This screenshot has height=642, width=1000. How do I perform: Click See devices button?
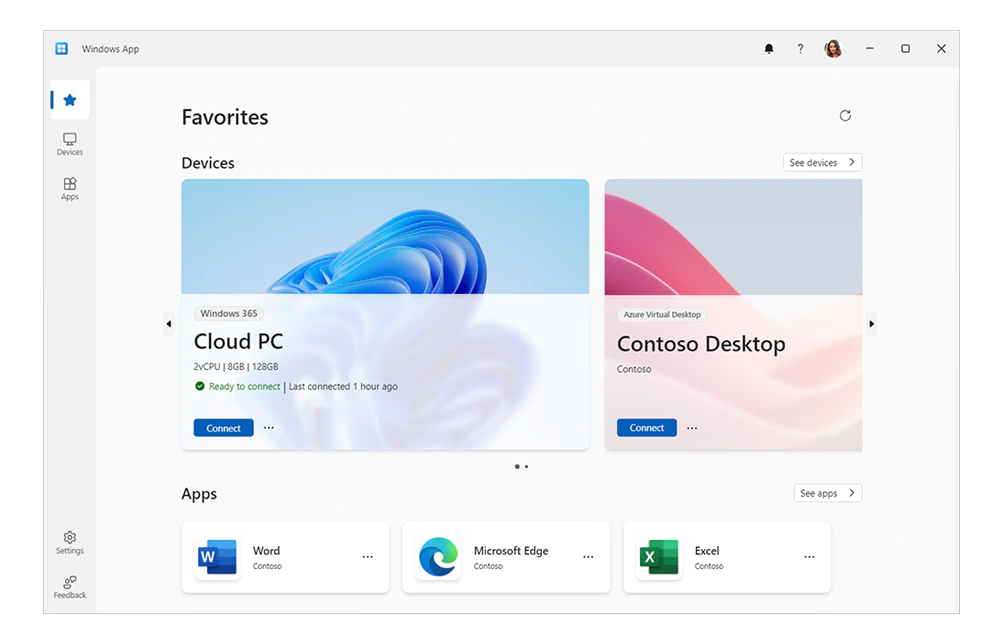point(823,163)
